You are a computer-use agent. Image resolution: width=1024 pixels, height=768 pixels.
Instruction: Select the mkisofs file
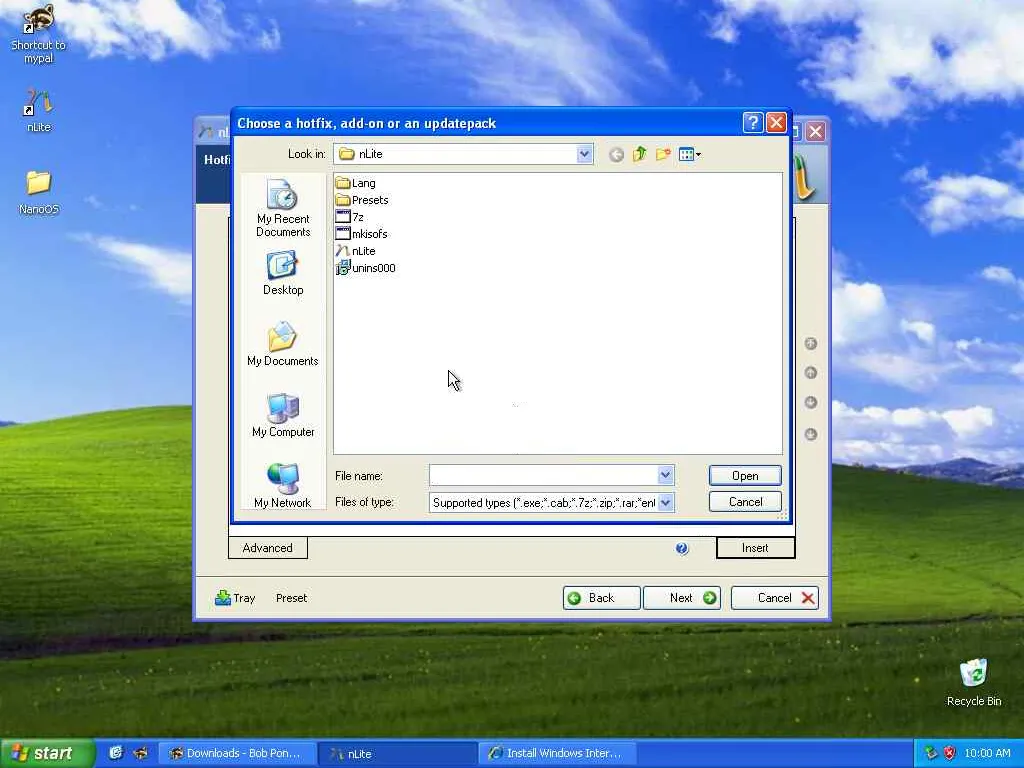click(362, 234)
